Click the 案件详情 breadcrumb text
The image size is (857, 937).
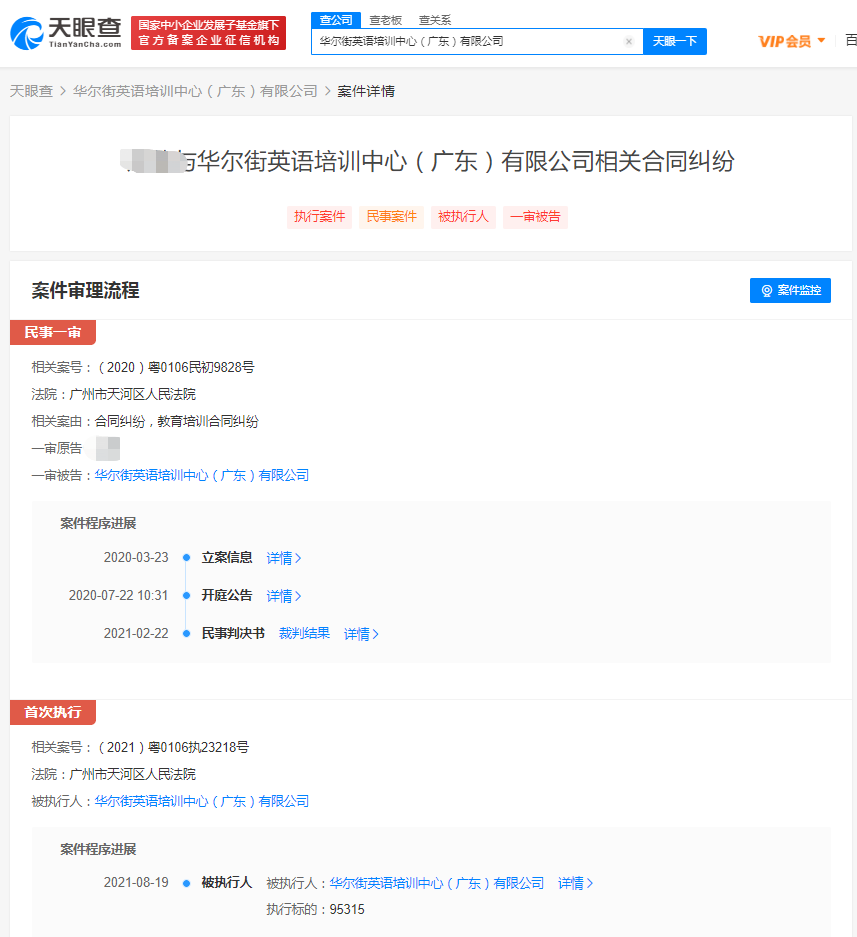(366, 91)
